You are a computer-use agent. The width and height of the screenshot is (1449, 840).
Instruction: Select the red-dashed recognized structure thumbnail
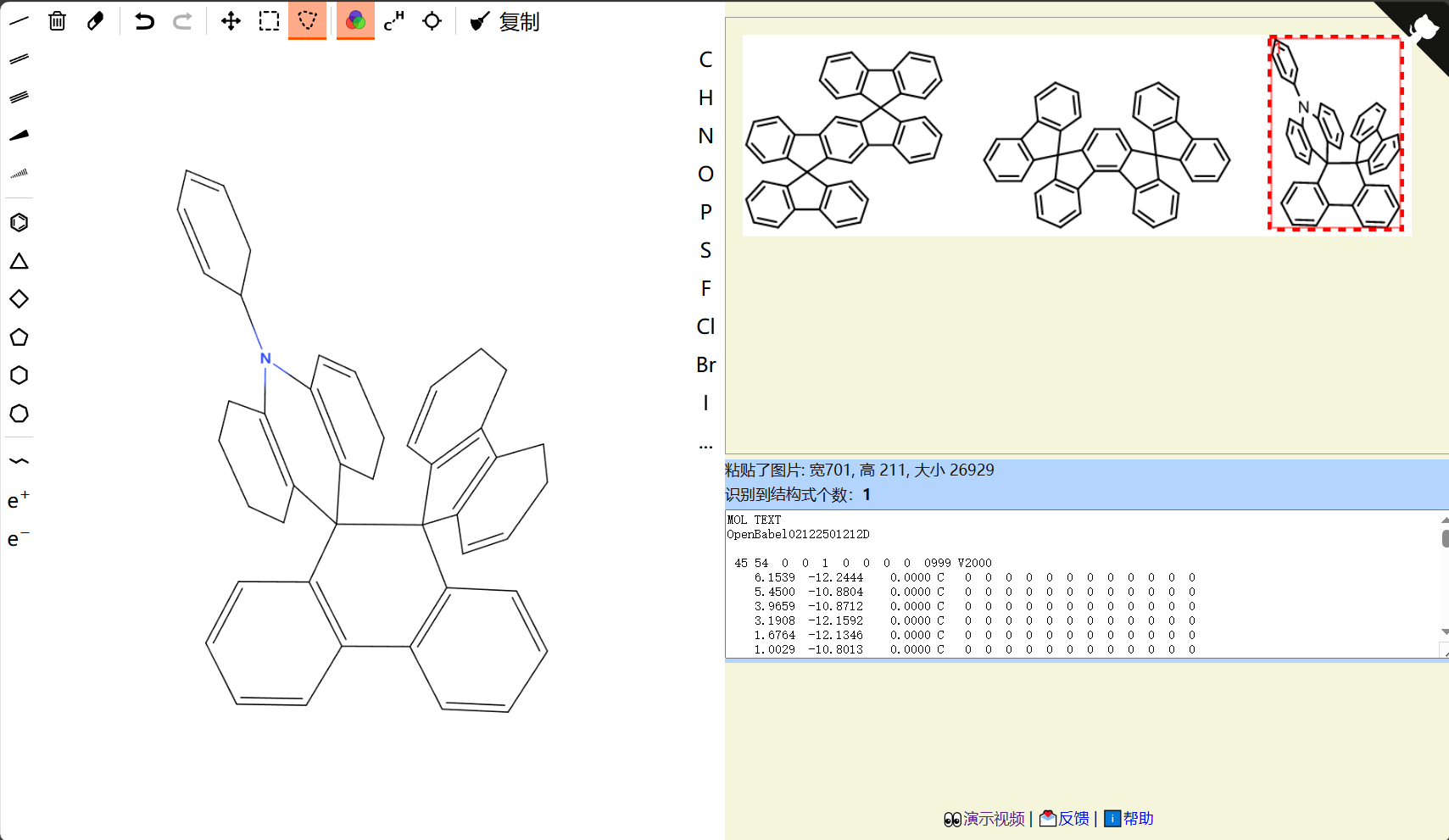pyautogui.click(x=1335, y=133)
